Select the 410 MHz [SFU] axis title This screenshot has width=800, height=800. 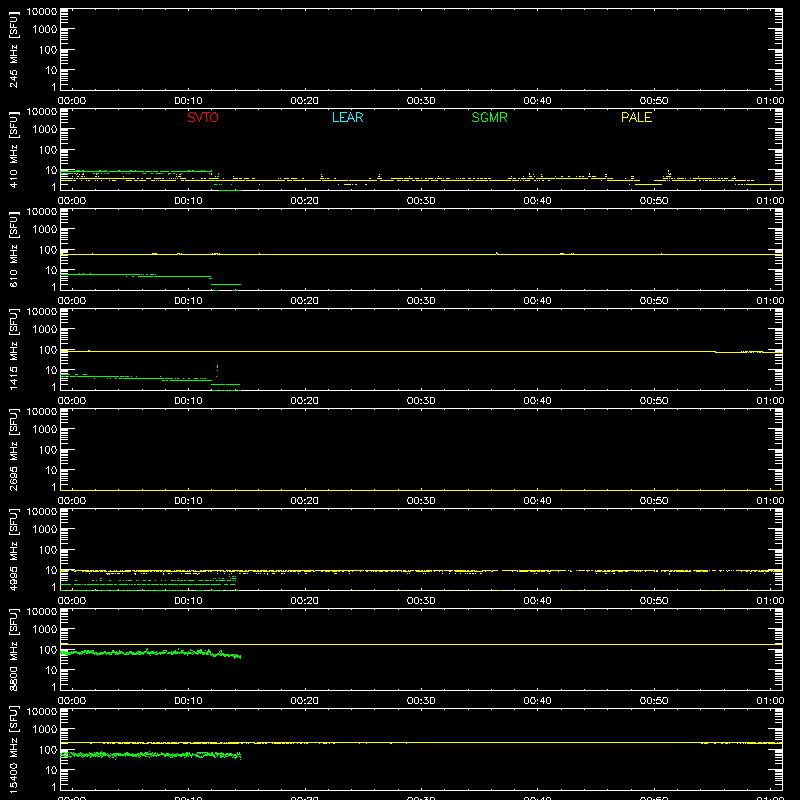(14, 149)
